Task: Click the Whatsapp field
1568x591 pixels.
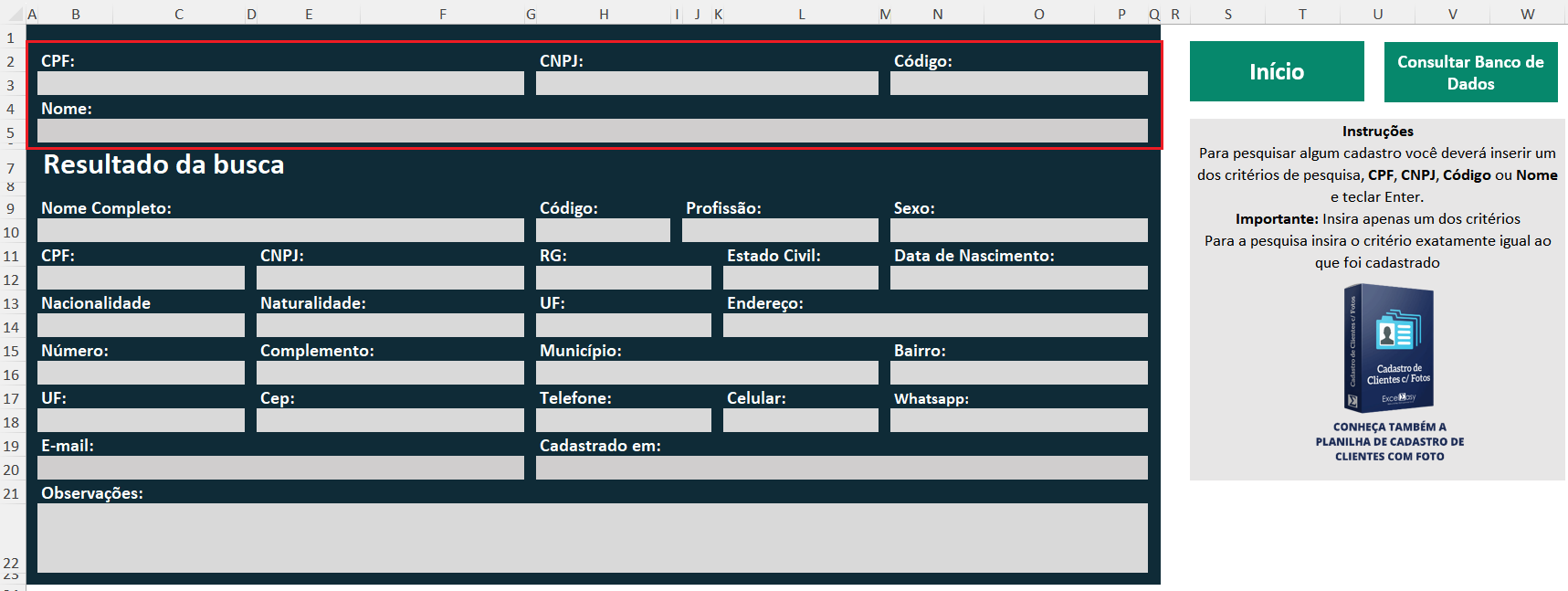Action: coord(1018,420)
